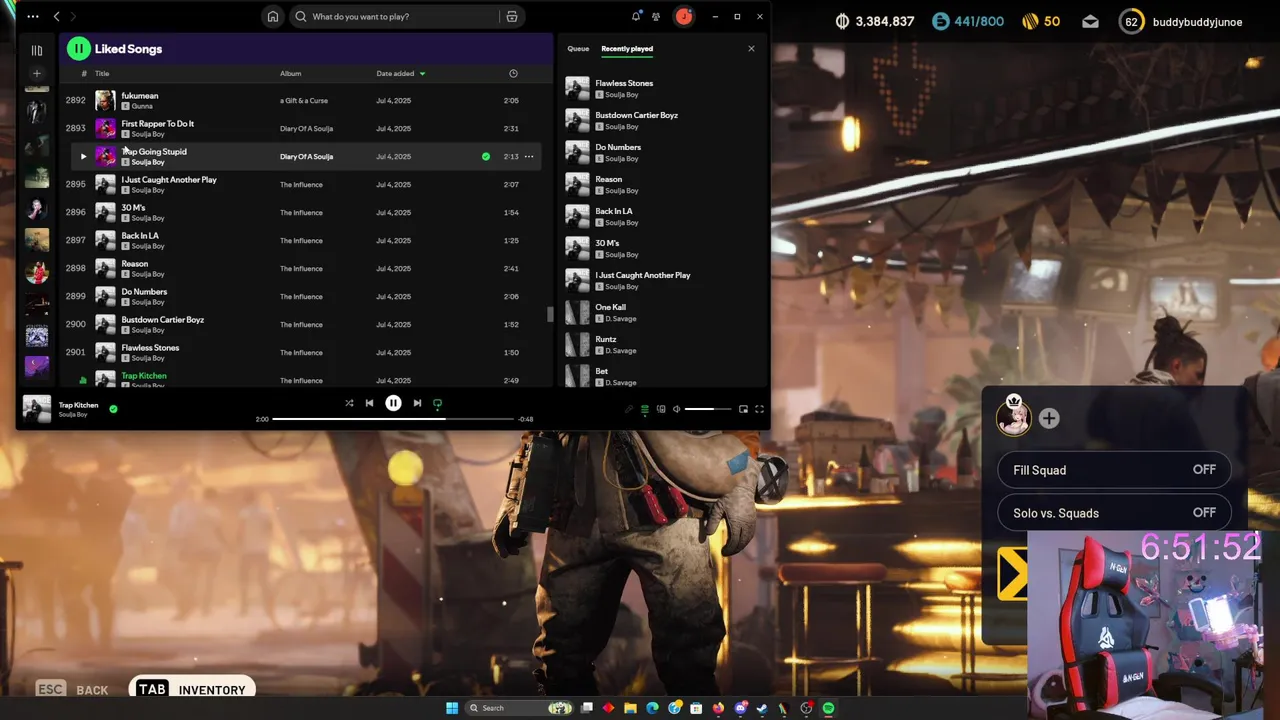Viewport: 1280px width, 720px height.
Task: Toggle the repeat button
Action: (x=437, y=403)
